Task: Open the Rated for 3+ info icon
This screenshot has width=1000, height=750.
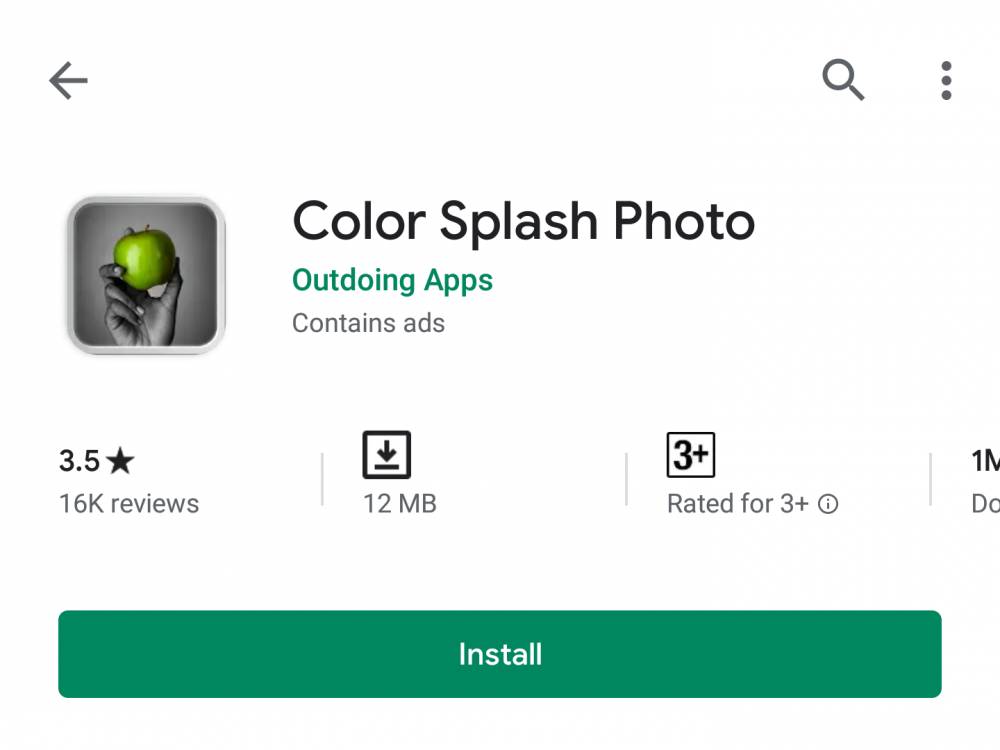Action: tap(828, 504)
